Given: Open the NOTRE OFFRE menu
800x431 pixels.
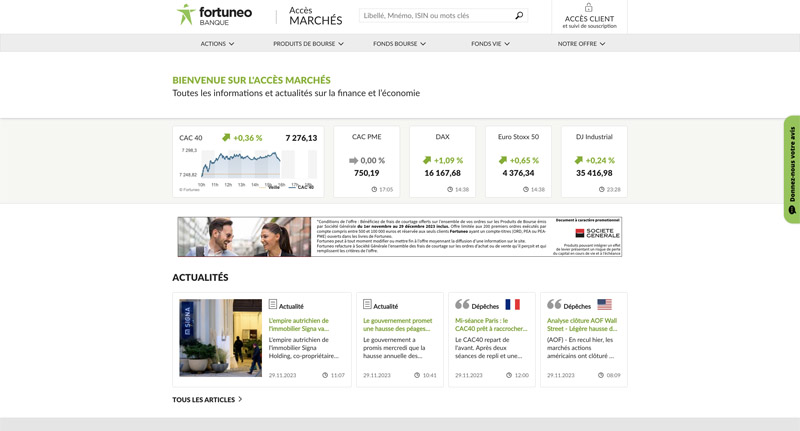Looking at the screenshot, I should 581,44.
